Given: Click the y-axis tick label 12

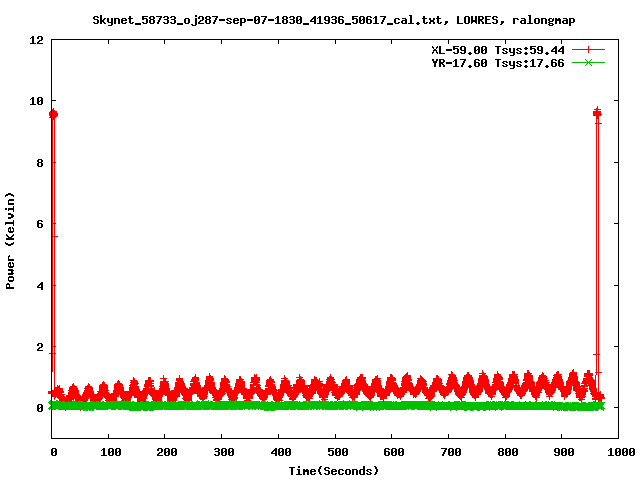Looking at the screenshot, I should tap(36, 40).
